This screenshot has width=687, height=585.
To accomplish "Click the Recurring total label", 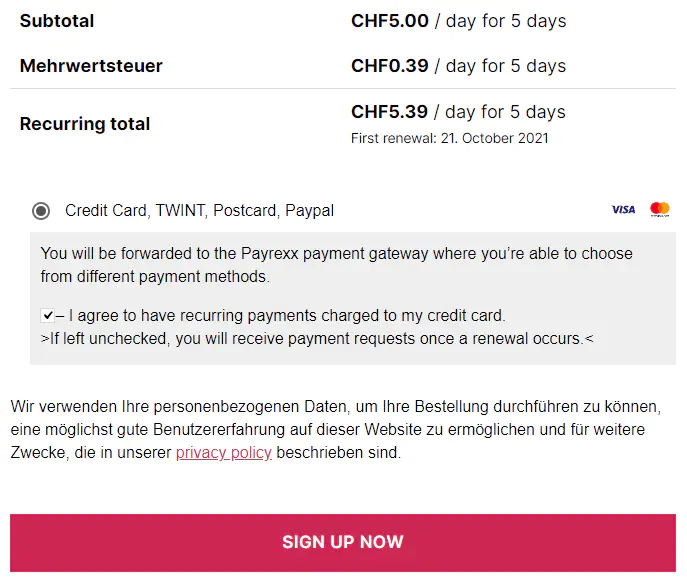I will [x=85, y=124].
